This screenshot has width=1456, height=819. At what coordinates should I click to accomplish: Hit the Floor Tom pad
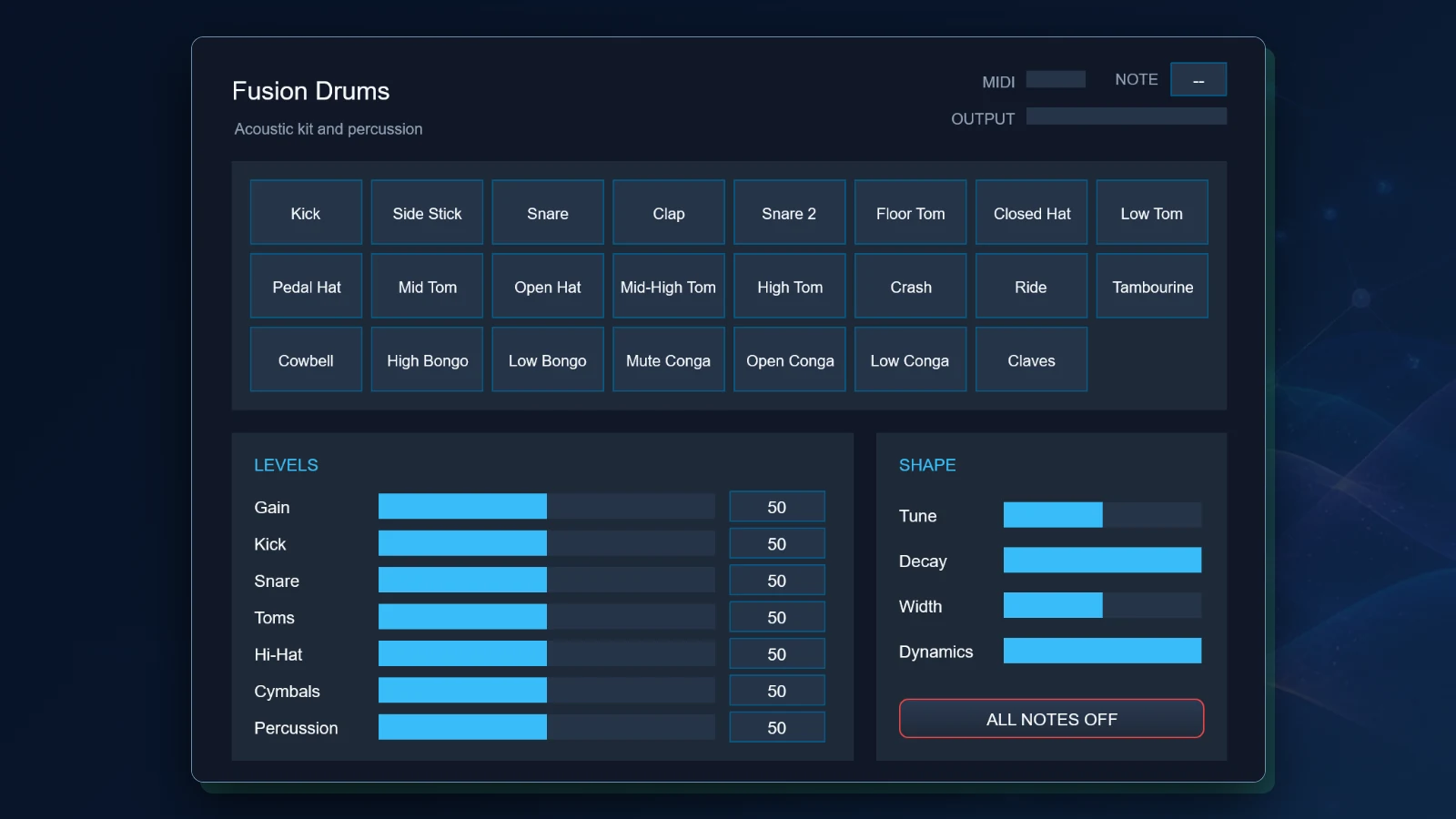point(911,212)
